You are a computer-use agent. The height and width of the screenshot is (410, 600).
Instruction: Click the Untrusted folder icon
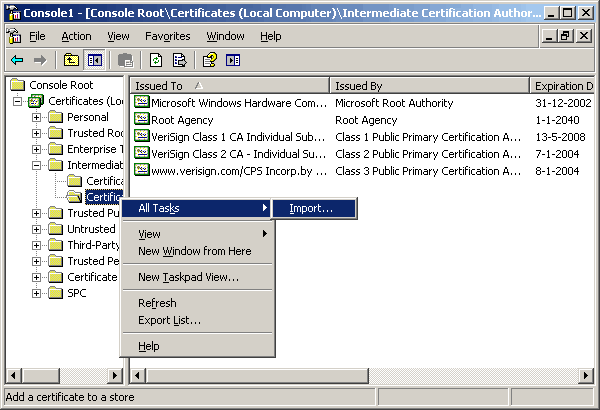coord(55,229)
